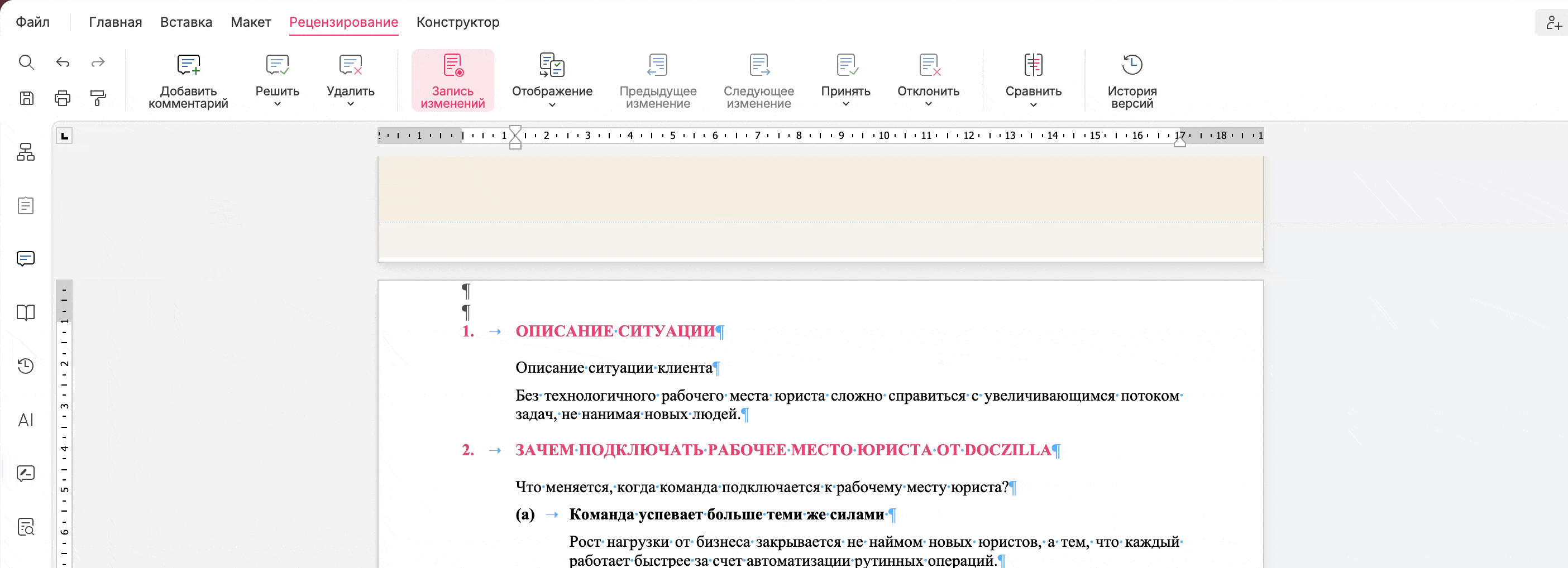
Task: Click the list number 2.
Action: [x=468, y=450]
